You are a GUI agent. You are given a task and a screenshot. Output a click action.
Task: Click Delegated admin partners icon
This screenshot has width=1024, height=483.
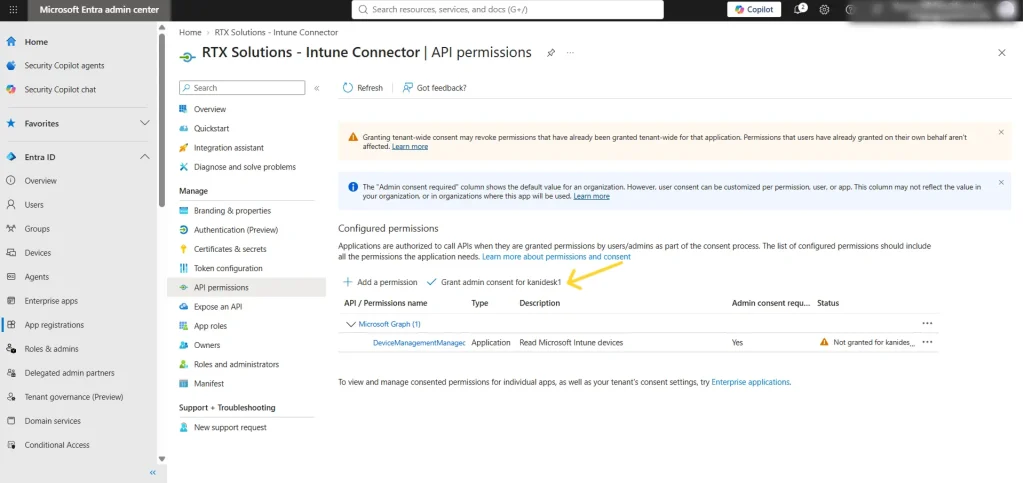click(x=10, y=373)
